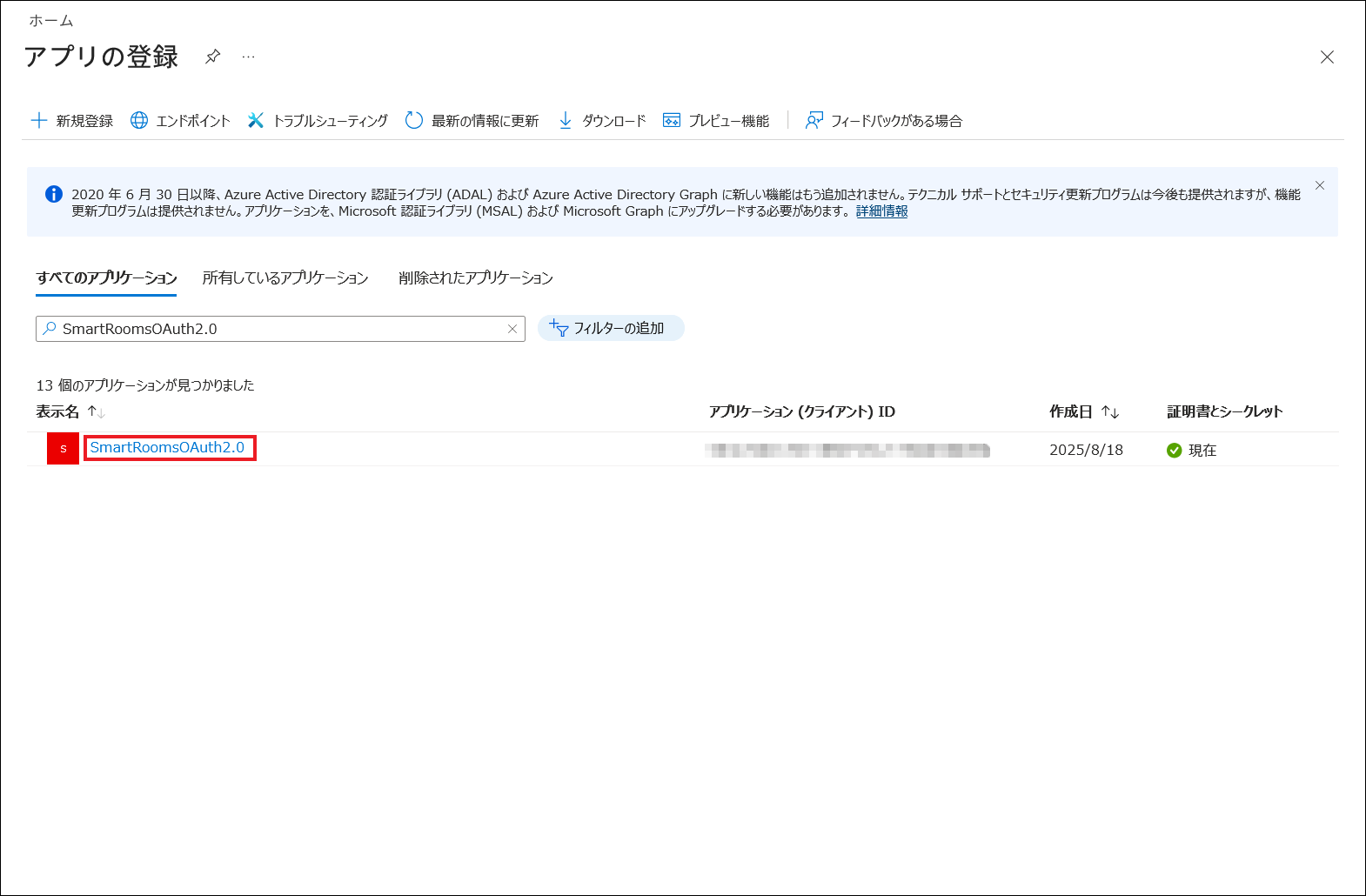Clear the search box text
Screen dimensions: 1366x896
click(512, 329)
